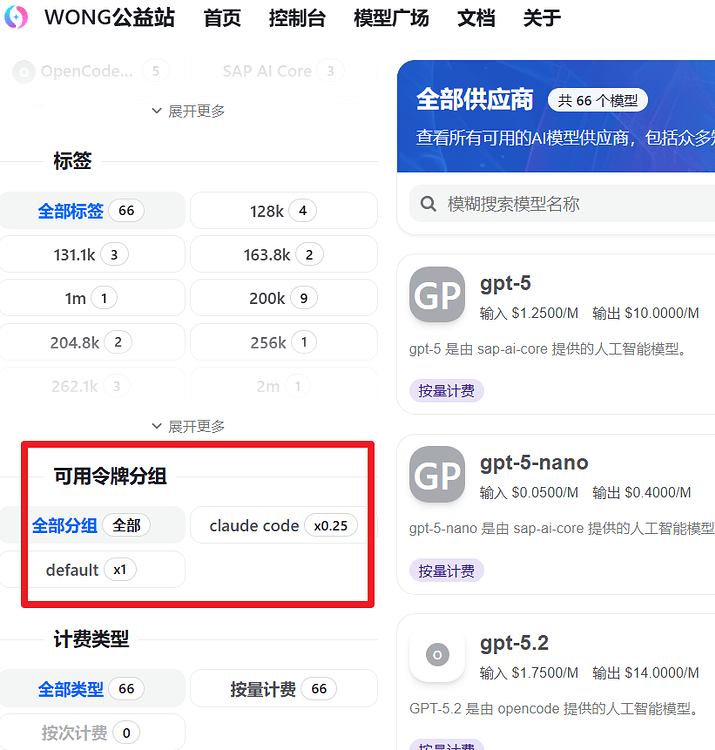Filter by the 256k tag
715x750 pixels.
coord(284,342)
